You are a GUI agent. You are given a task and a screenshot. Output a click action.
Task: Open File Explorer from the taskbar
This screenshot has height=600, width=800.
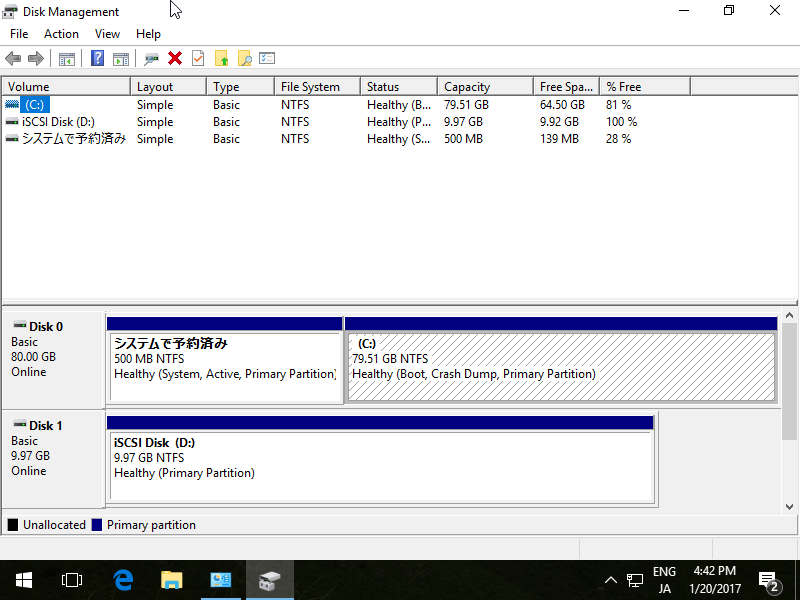pyautogui.click(x=172, y=580)
